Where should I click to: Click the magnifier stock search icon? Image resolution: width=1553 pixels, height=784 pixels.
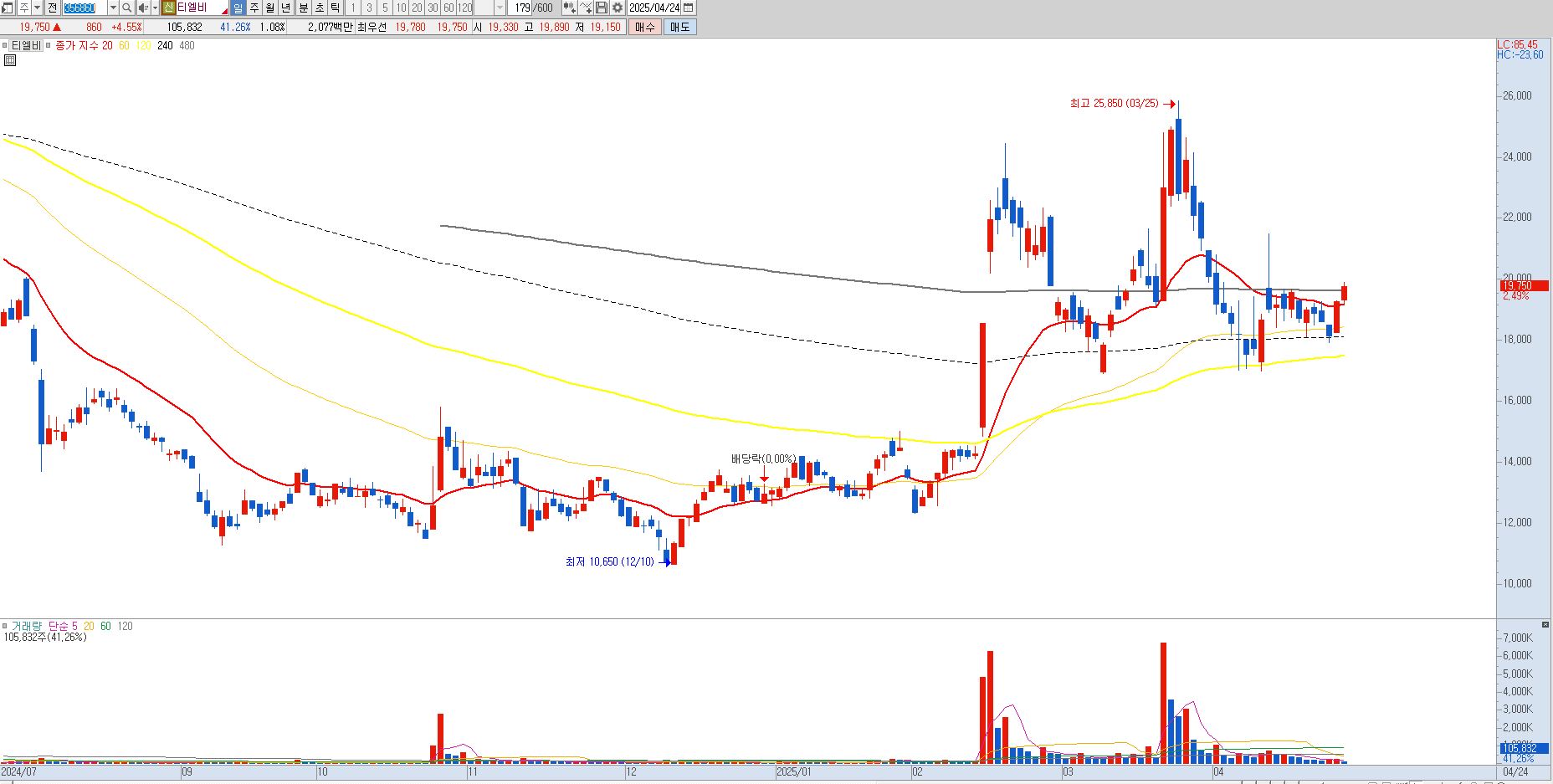[126, 8]
